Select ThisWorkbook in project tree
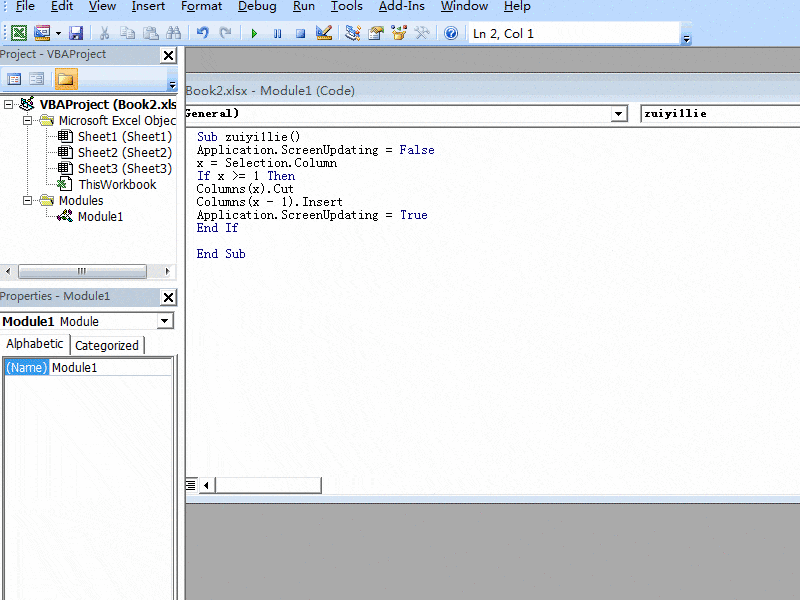Image resolution: width=800 pixels, height=600 pixels. (117, 185)
